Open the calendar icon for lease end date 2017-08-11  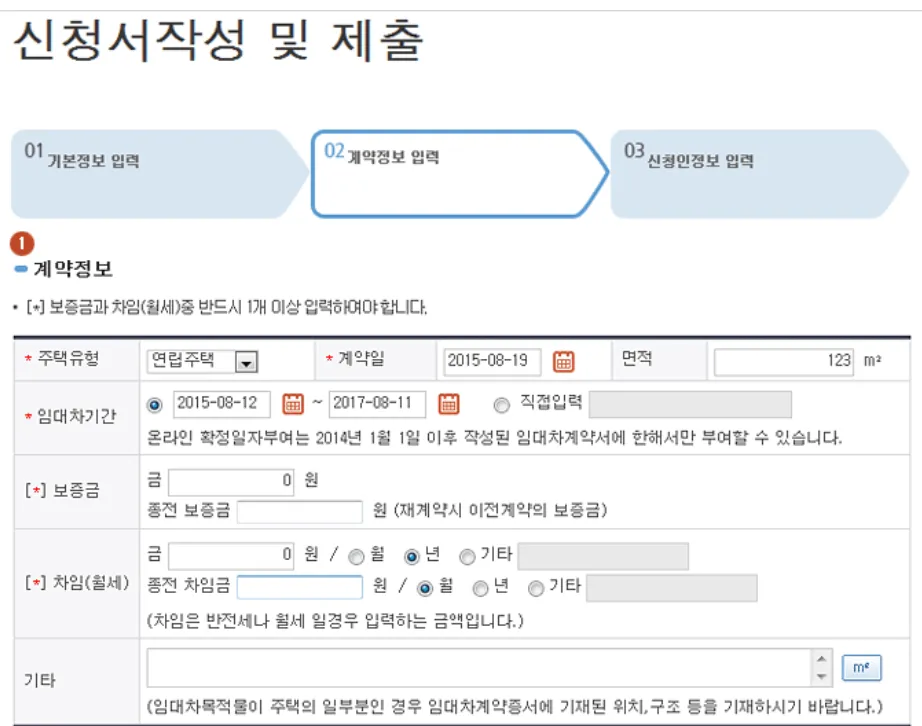(x=449, y=404)
